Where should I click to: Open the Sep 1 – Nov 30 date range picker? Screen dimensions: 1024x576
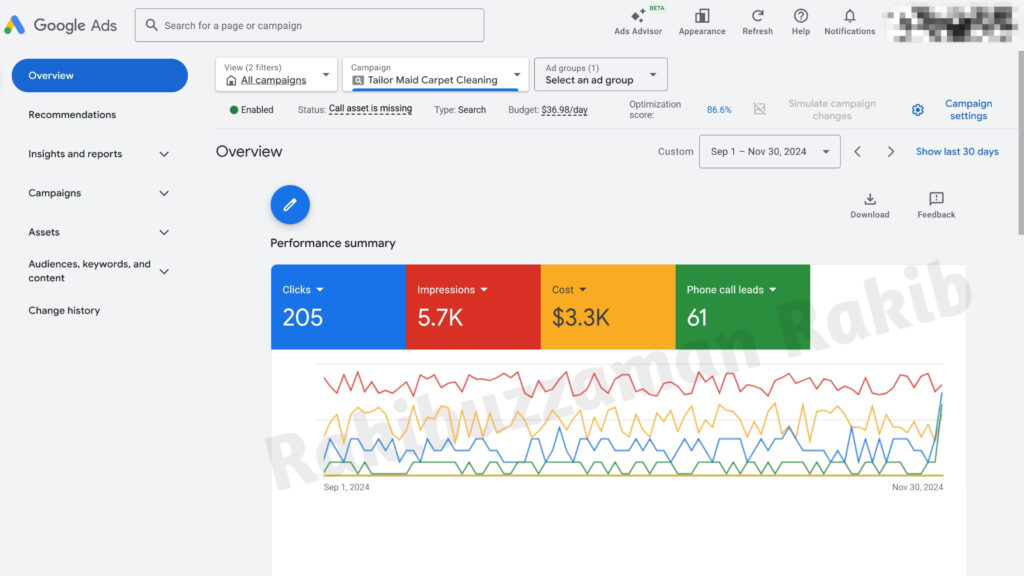tap(769, 151)
